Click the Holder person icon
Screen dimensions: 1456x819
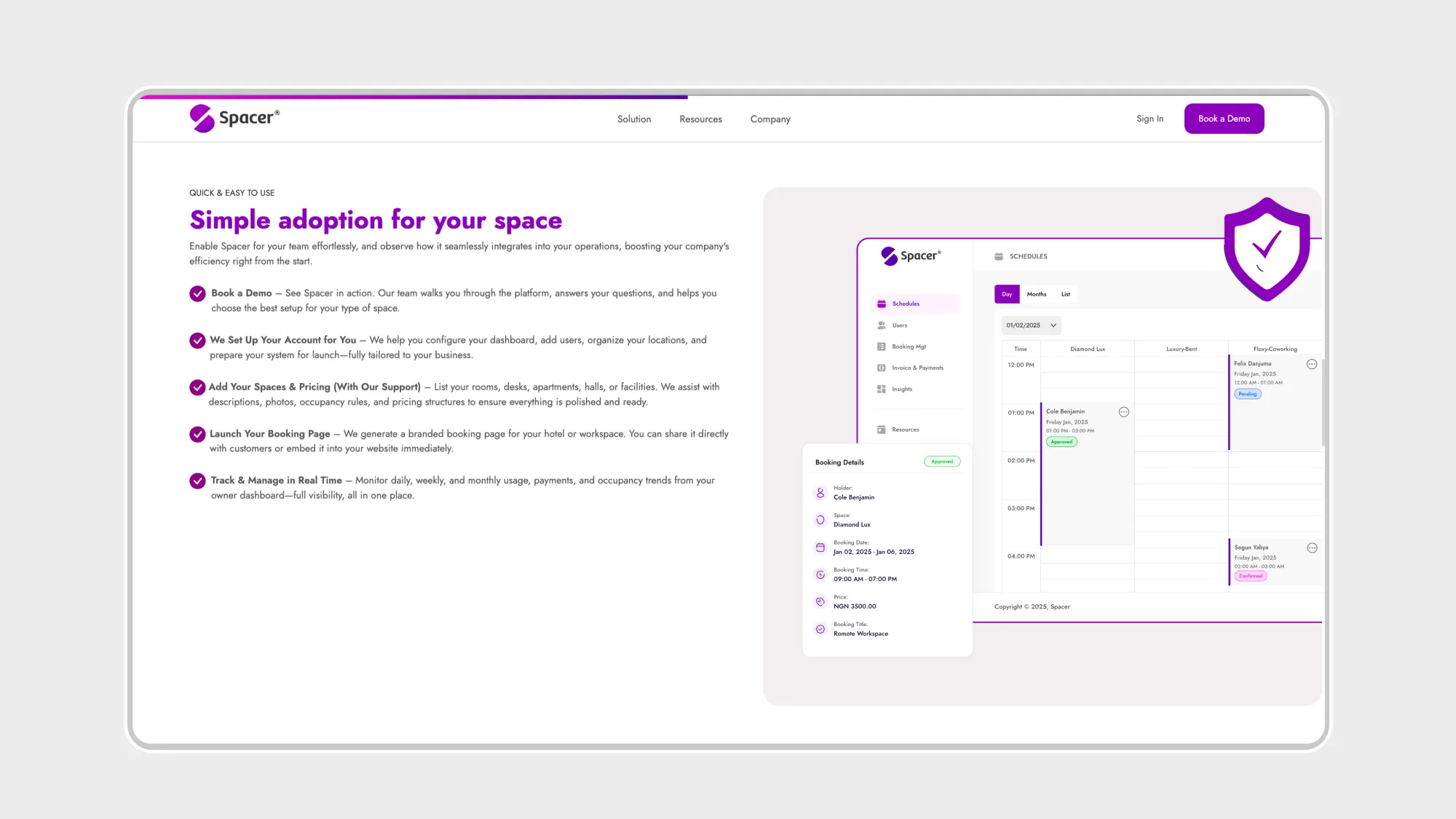(x=820, y=493)
